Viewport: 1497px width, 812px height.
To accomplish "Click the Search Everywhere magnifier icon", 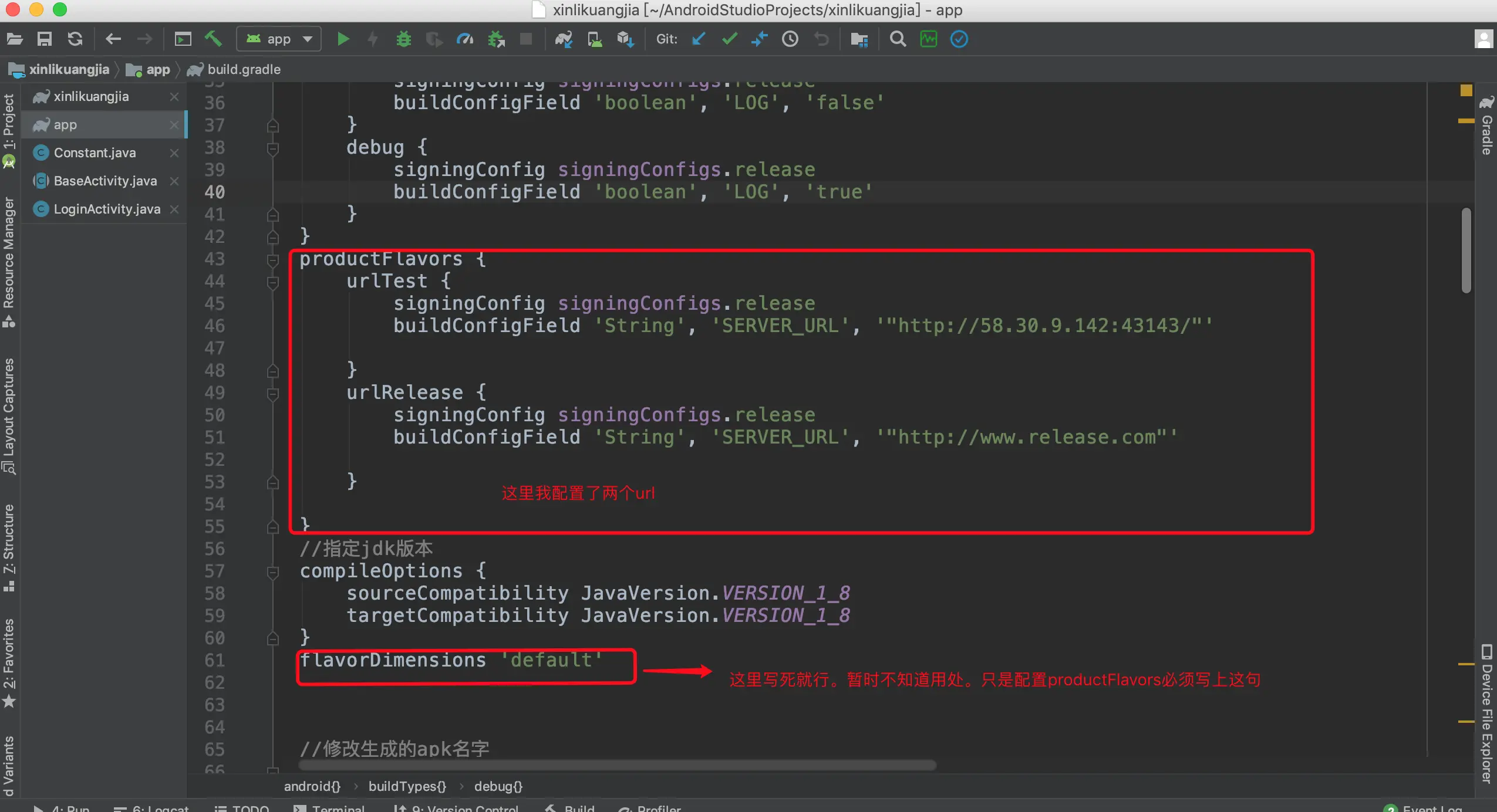I will point(897,39).
